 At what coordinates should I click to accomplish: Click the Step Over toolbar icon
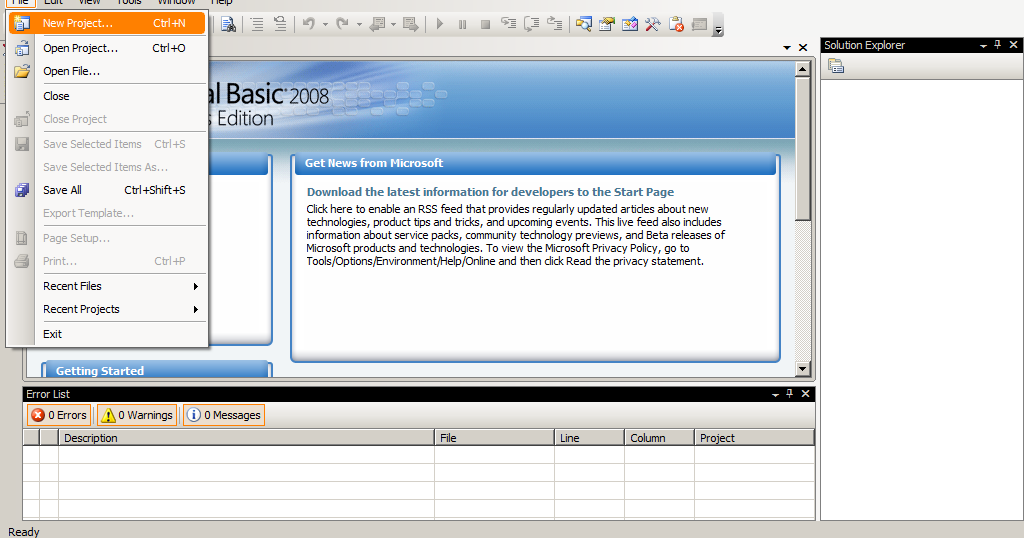[532, 24]
